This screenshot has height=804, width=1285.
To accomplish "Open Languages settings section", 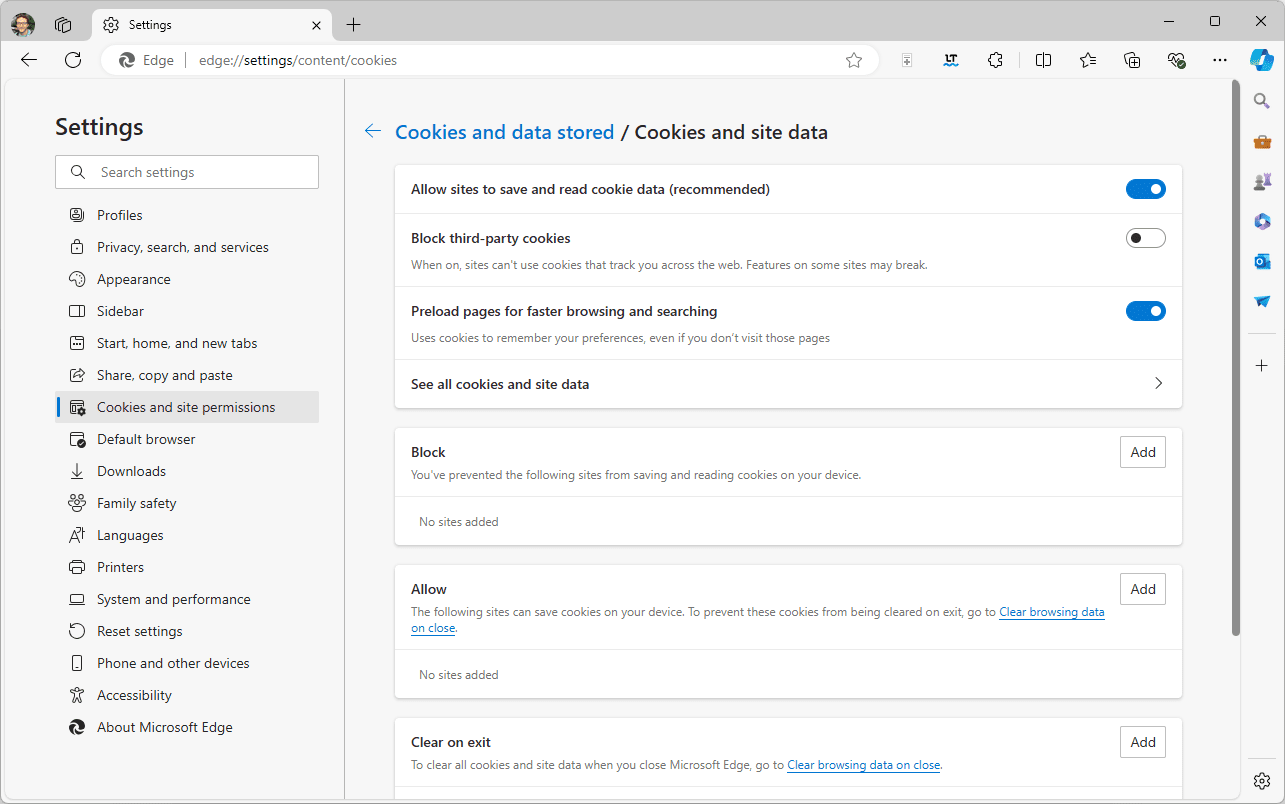I will pyautogui.click(x=187, y=535).
